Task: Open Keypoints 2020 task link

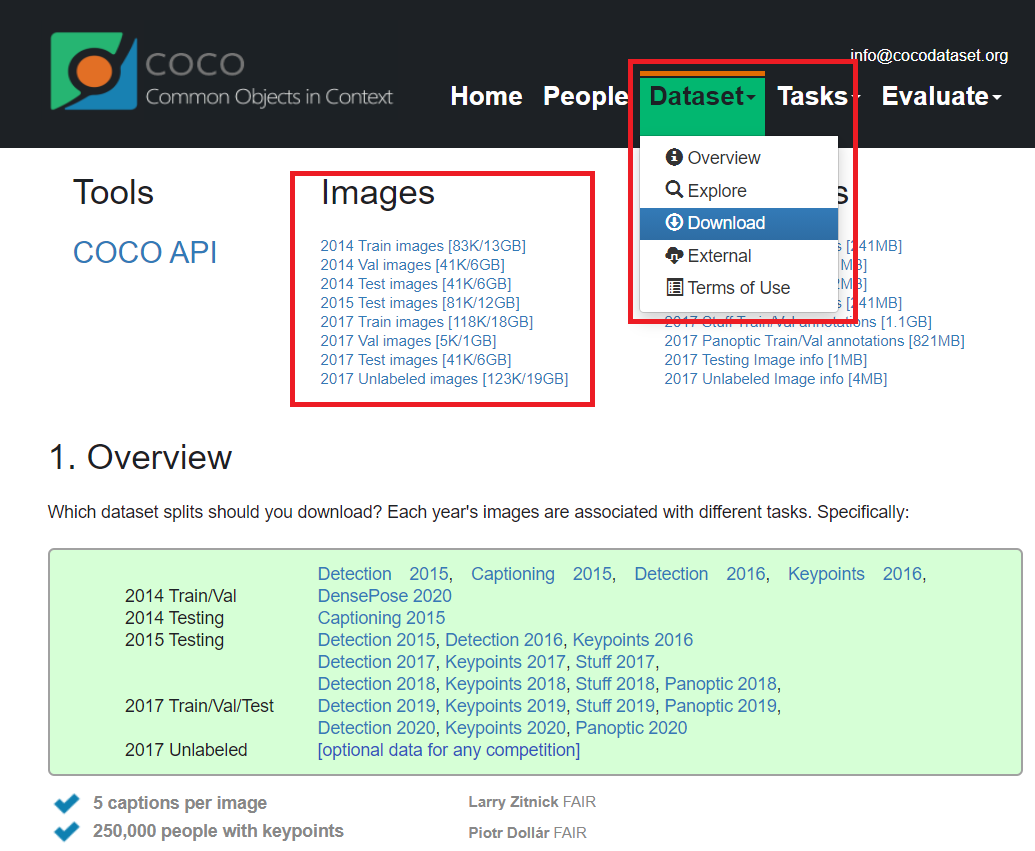Action: tap(506, 728)
